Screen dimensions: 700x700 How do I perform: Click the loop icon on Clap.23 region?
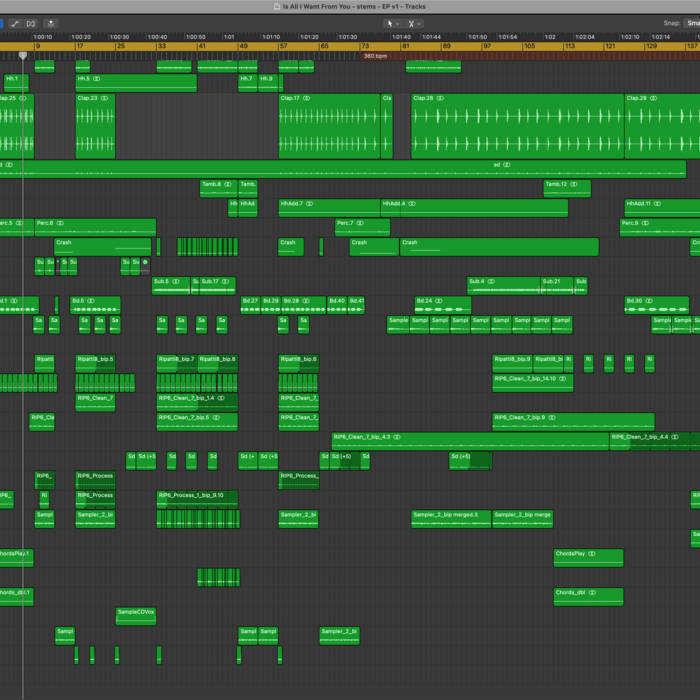[104, 98]
